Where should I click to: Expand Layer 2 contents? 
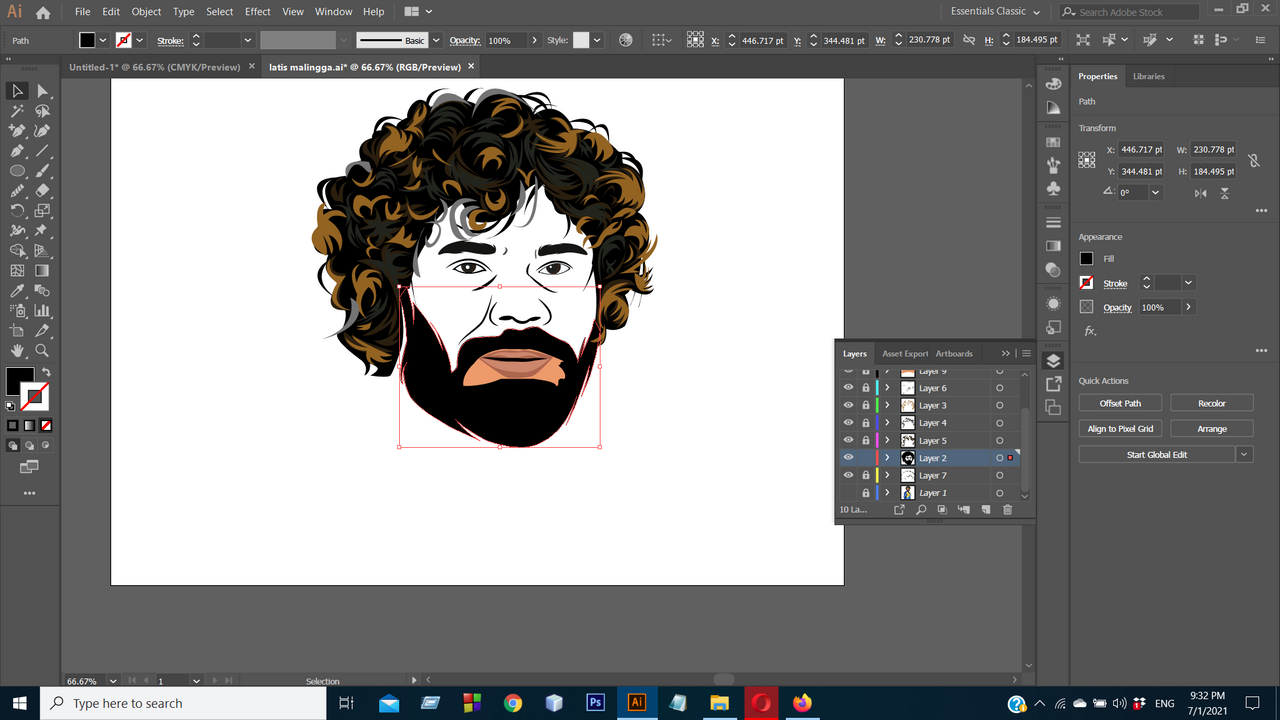887,458
